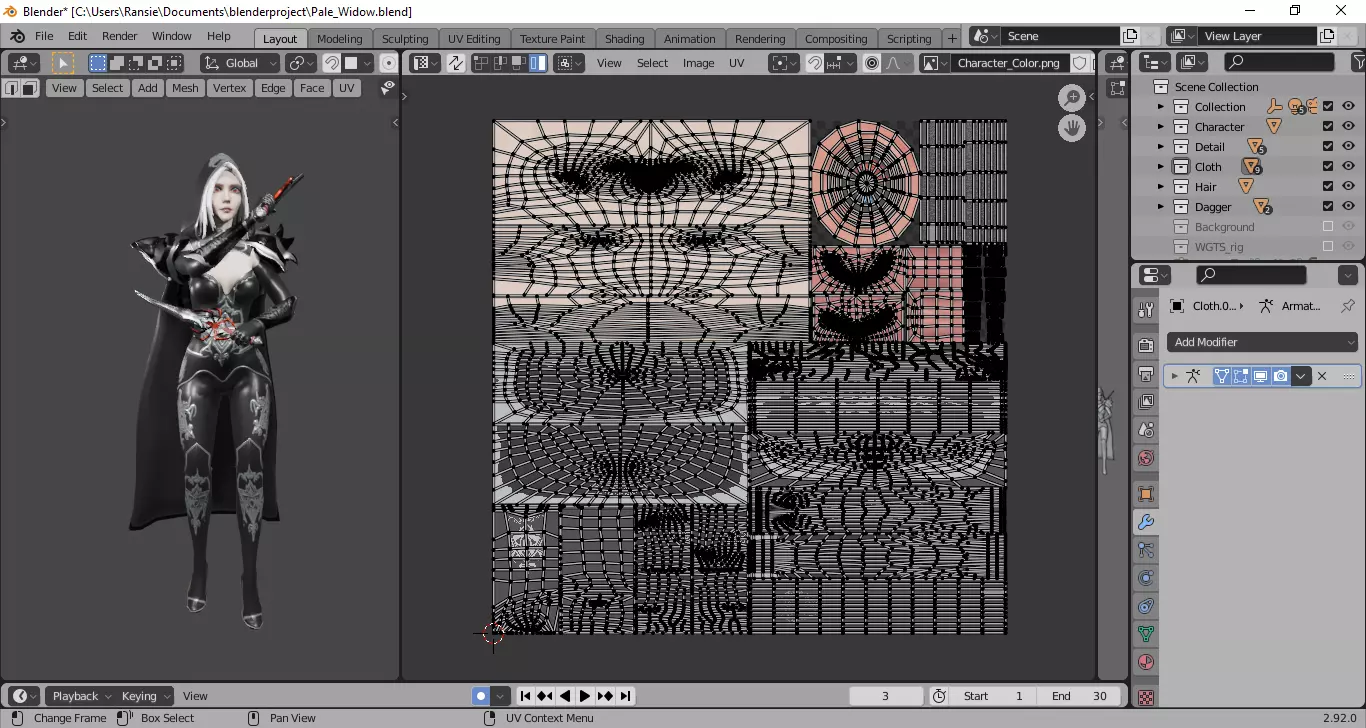Hide the Cloth collection with eye icon
The width and height of the screenshot is (1366, 728).
coord(1348,167)
